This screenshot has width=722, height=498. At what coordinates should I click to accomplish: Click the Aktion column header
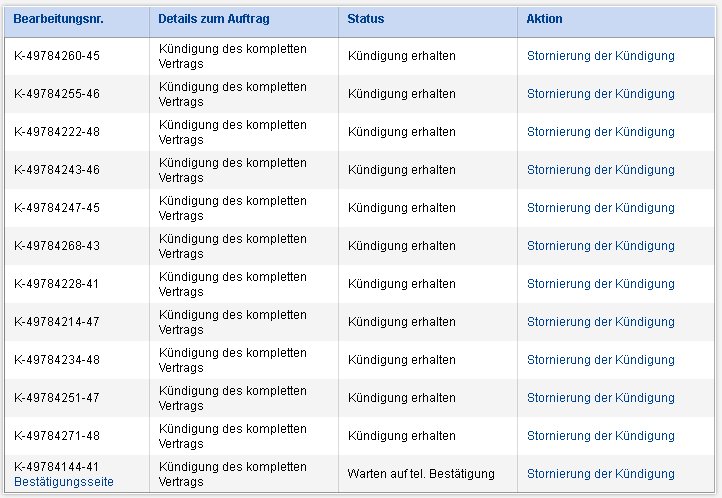click(544, 19)
